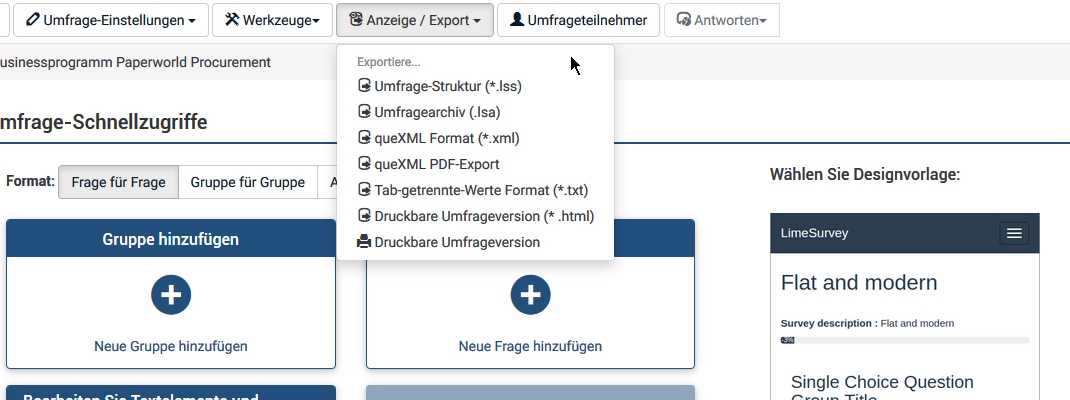The width and height of the screenshot is (1070, 400).
Task: Click 'Neue Gruppe hinzufügen' link
Action: [171, 346]
